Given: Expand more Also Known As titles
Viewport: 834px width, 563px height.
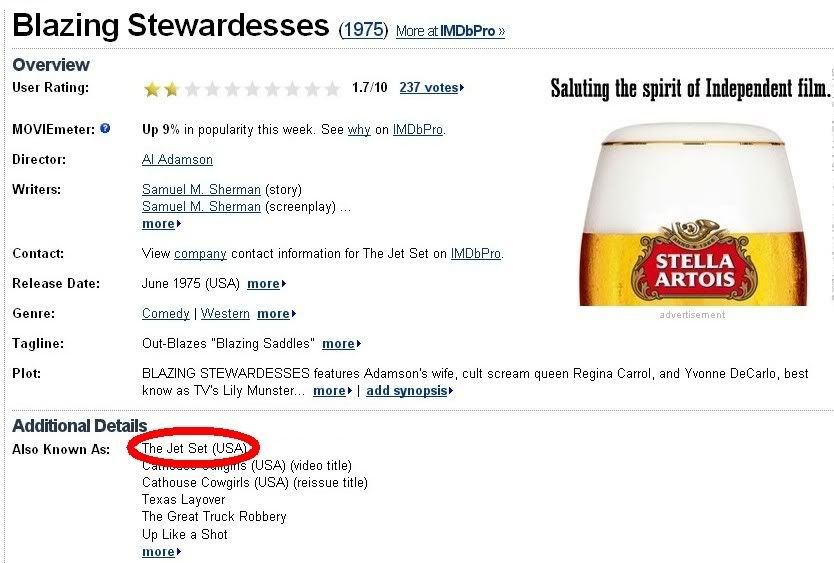Looking at the screenshot, I should [160, 552].
